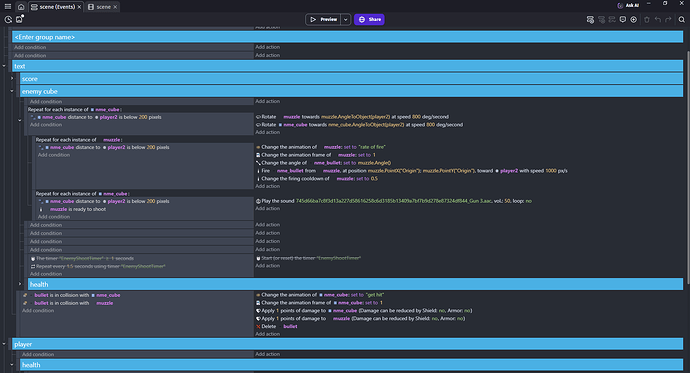The image size is (690, 373).
Task: Click the vertical scrollbar of events sheet
Action: pyautogui.click(x=688, y=167)
